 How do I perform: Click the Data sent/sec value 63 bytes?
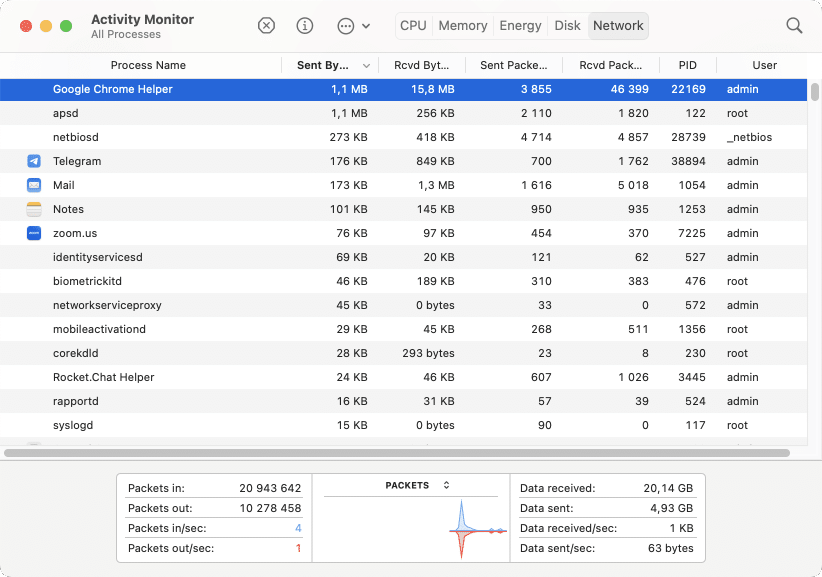670,548
